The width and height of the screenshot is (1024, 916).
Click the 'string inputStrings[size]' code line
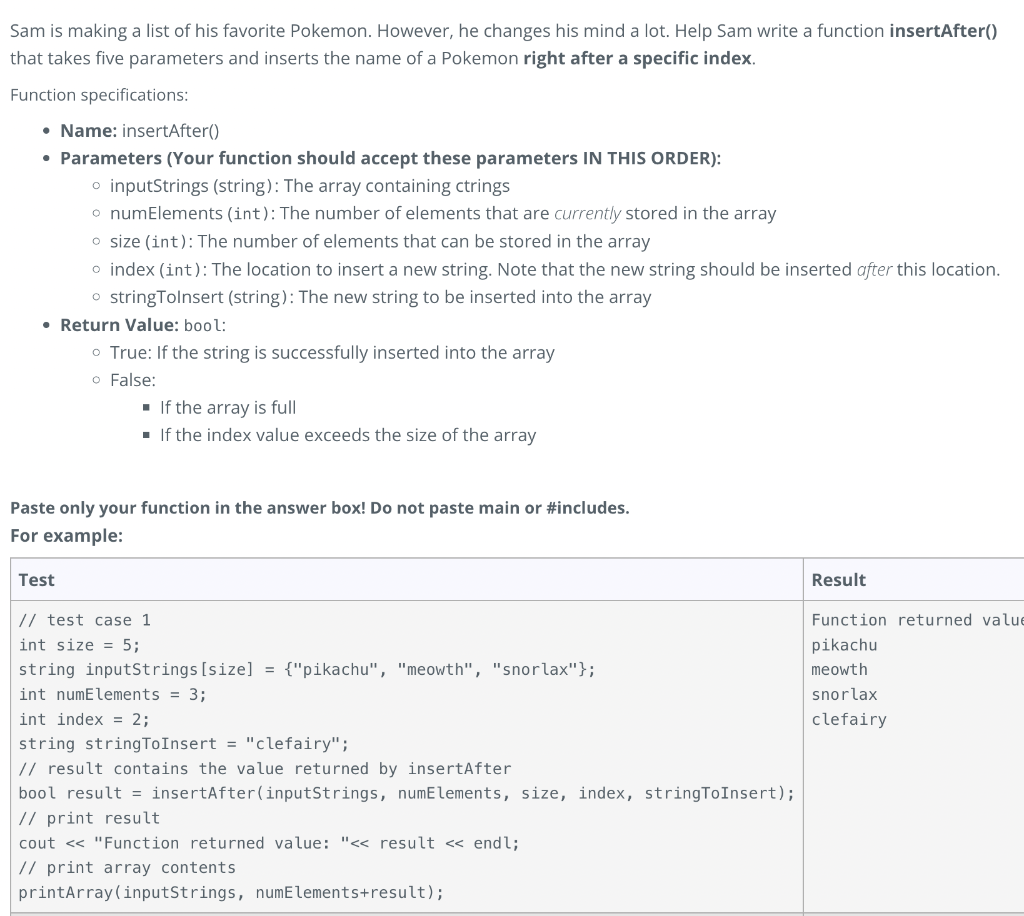click(x=307, y=670)
